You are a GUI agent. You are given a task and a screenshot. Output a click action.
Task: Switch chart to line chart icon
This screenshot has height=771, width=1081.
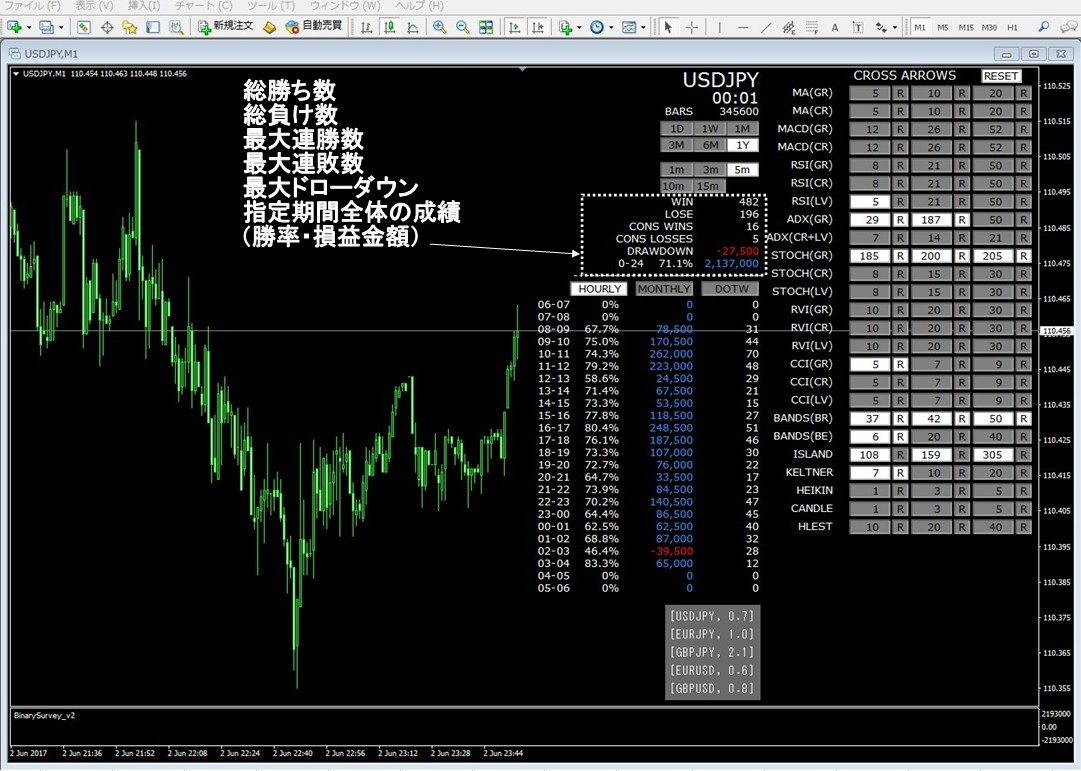[x=413, y=27]
